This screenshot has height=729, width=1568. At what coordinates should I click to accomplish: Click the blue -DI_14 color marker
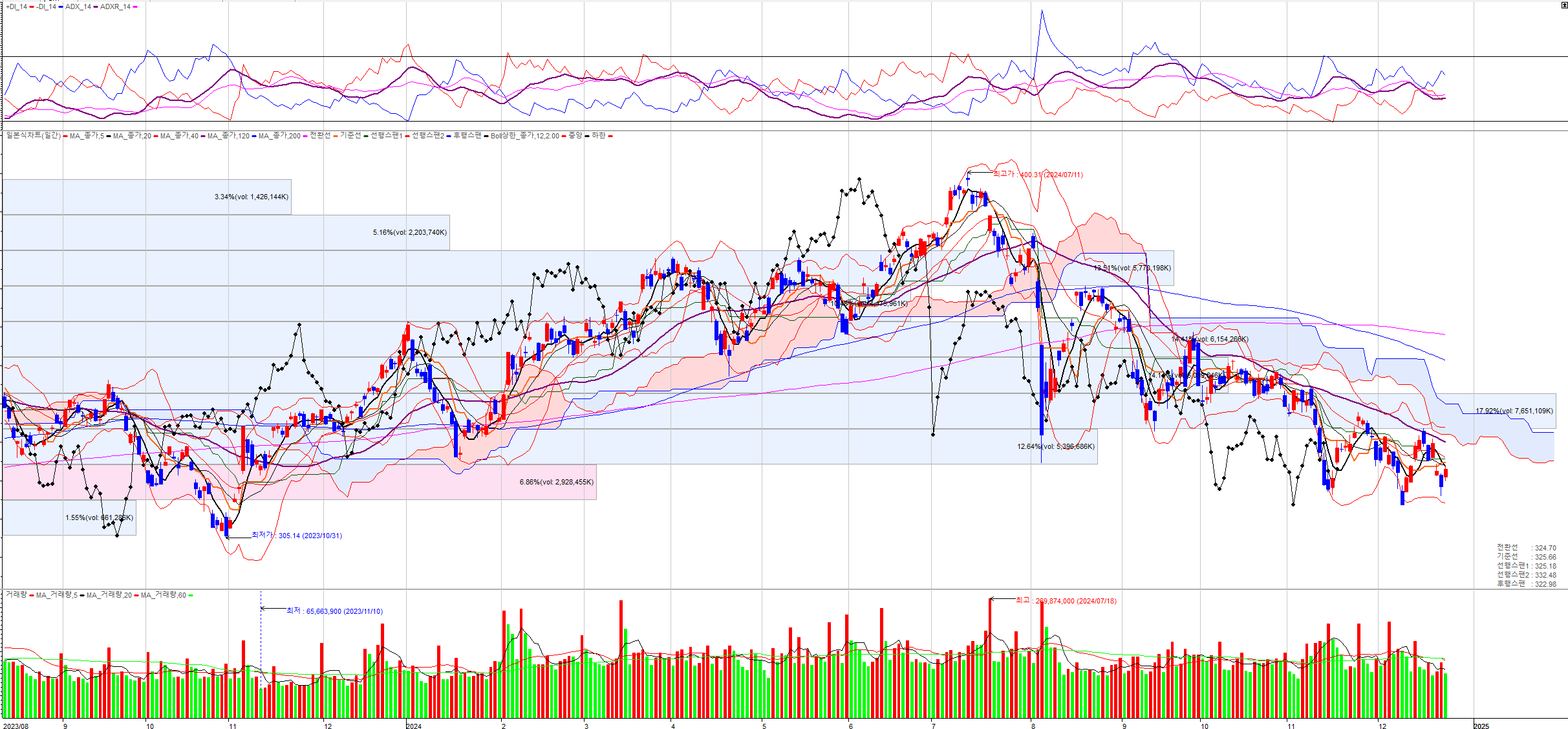60,6
